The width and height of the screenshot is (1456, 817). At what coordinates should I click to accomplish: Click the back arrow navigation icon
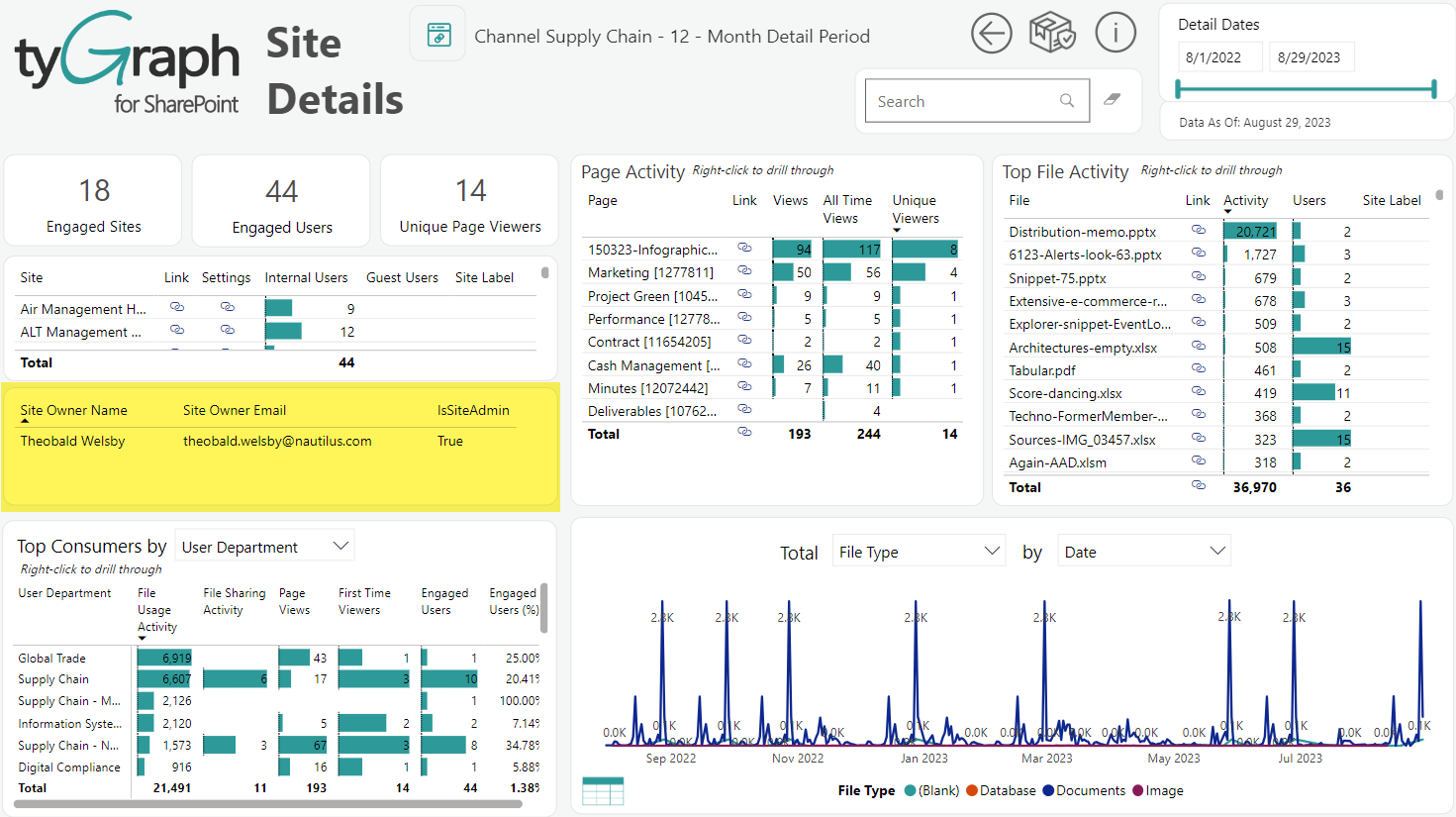click(991, 34)
